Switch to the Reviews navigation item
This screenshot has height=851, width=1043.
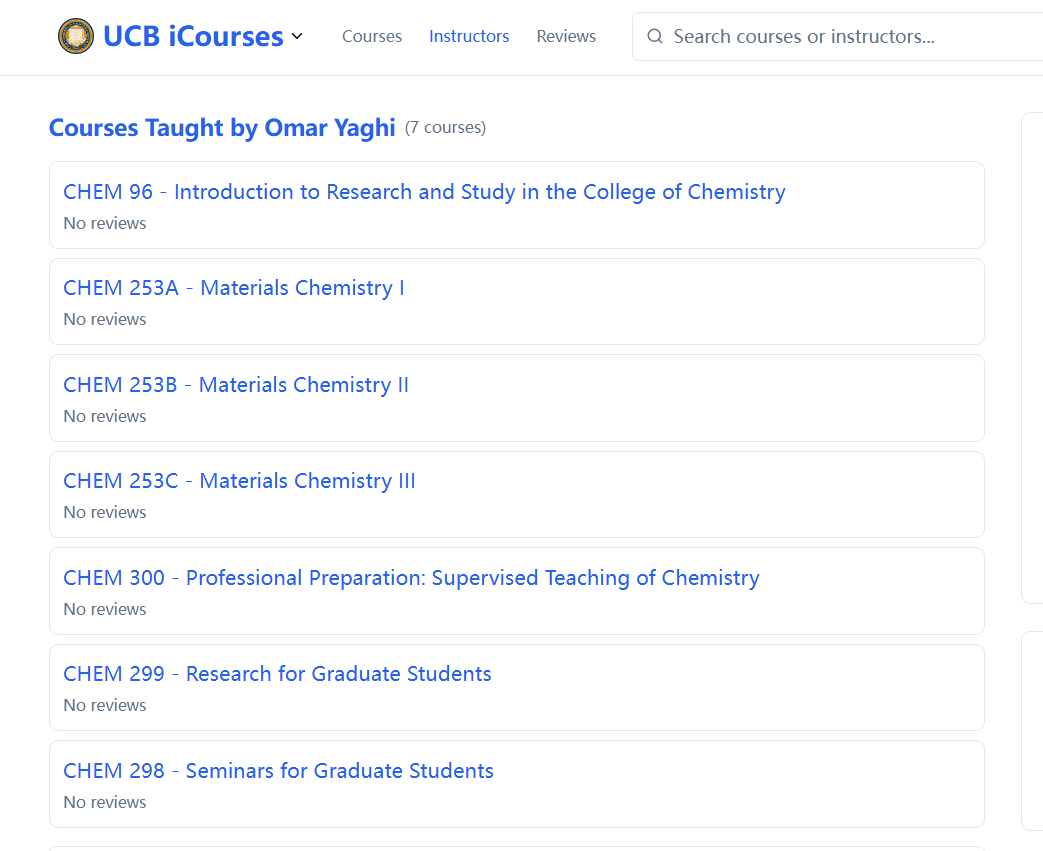click(566, 36)
